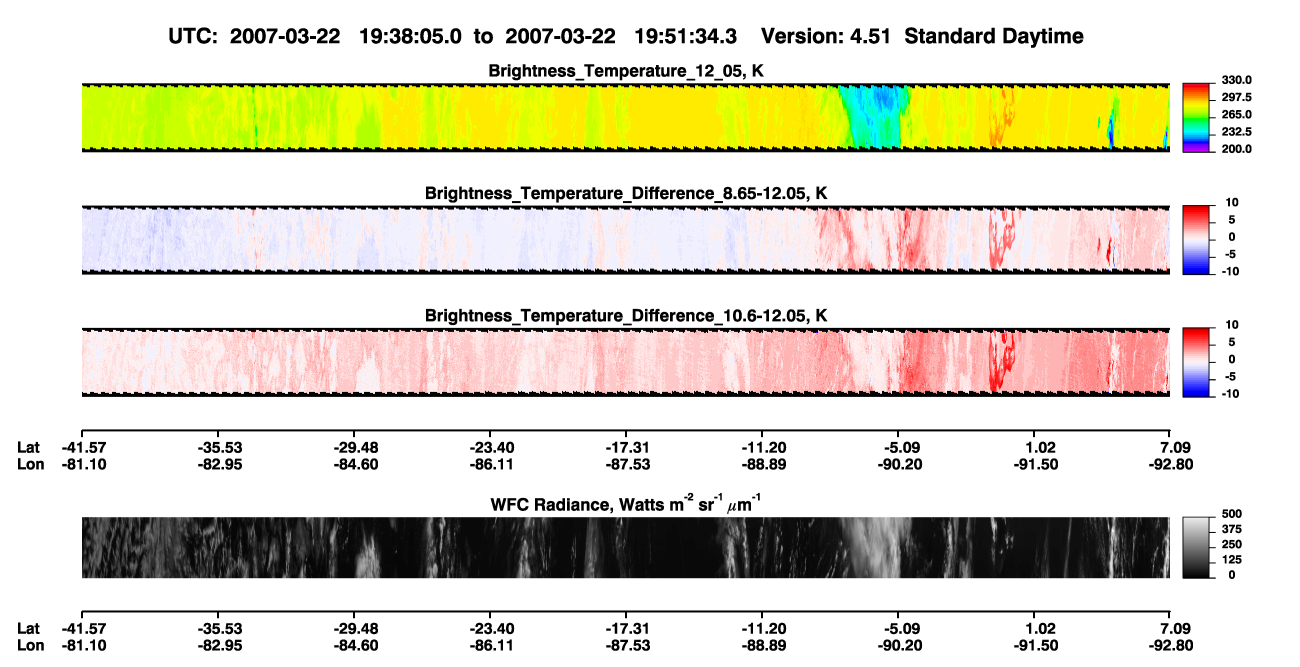Click the 'Brightness_Temperature_12_05, K' panel title
This screenshot has height=667, width=1300.
626,71
